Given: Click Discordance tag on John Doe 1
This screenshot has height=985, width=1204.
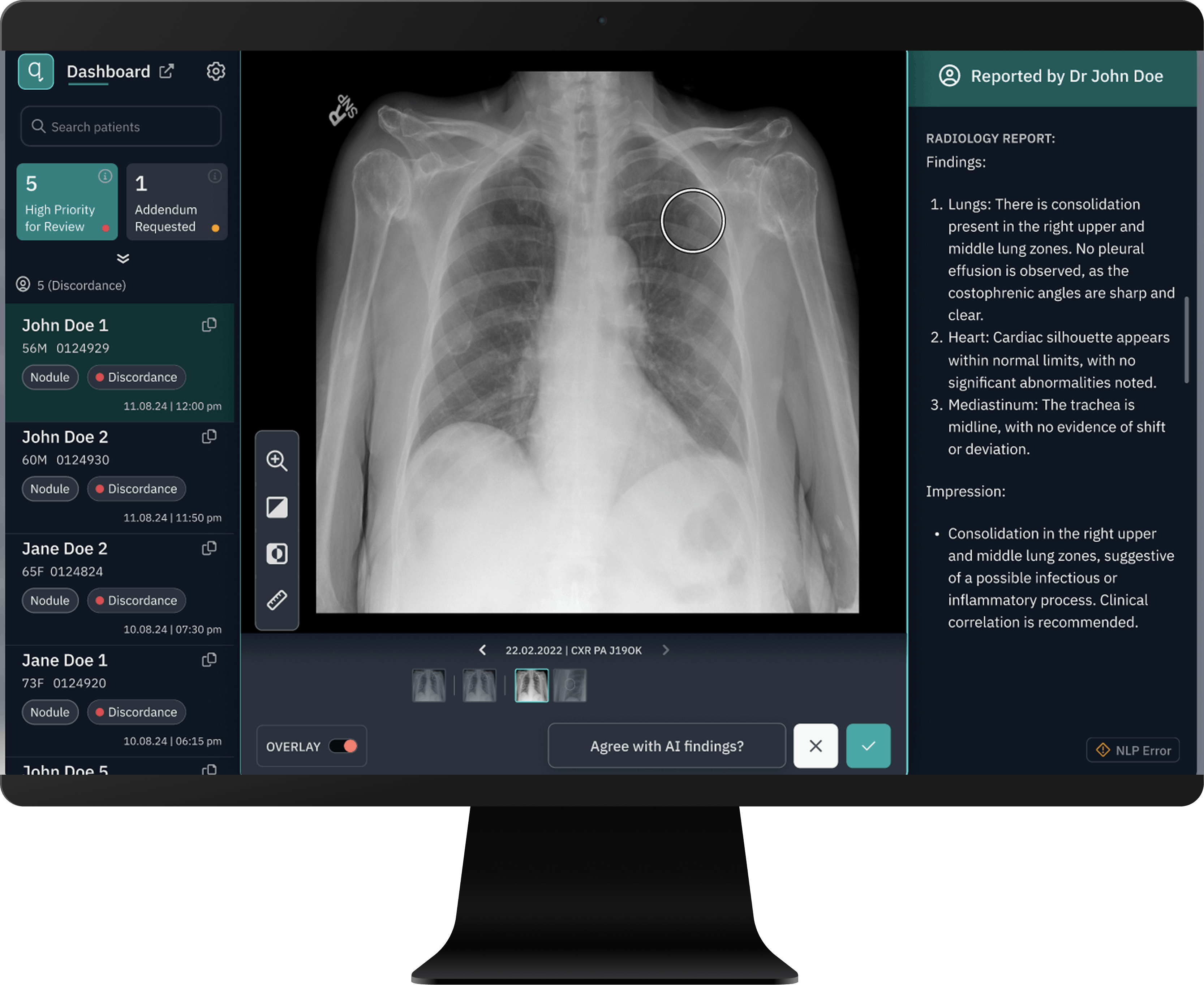Looking at the screenshot, I should coord(136,377).
